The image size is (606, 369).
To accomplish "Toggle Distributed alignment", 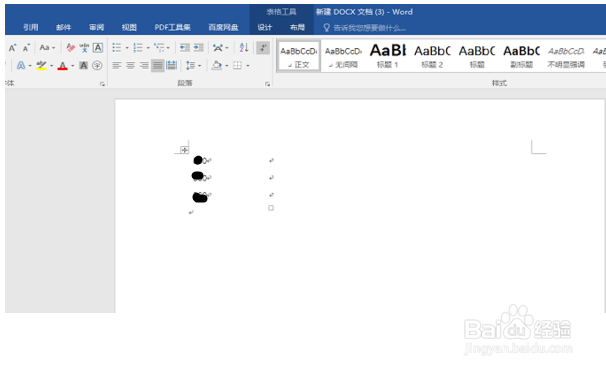I will tap(171, 65).
